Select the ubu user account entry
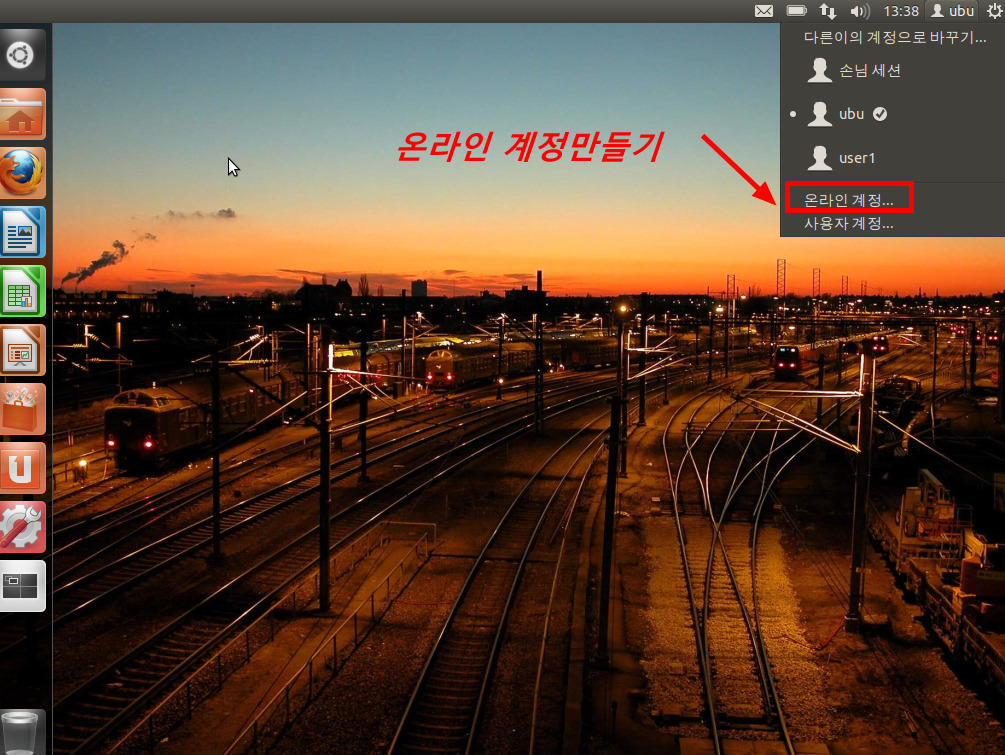 pos(851,114)
